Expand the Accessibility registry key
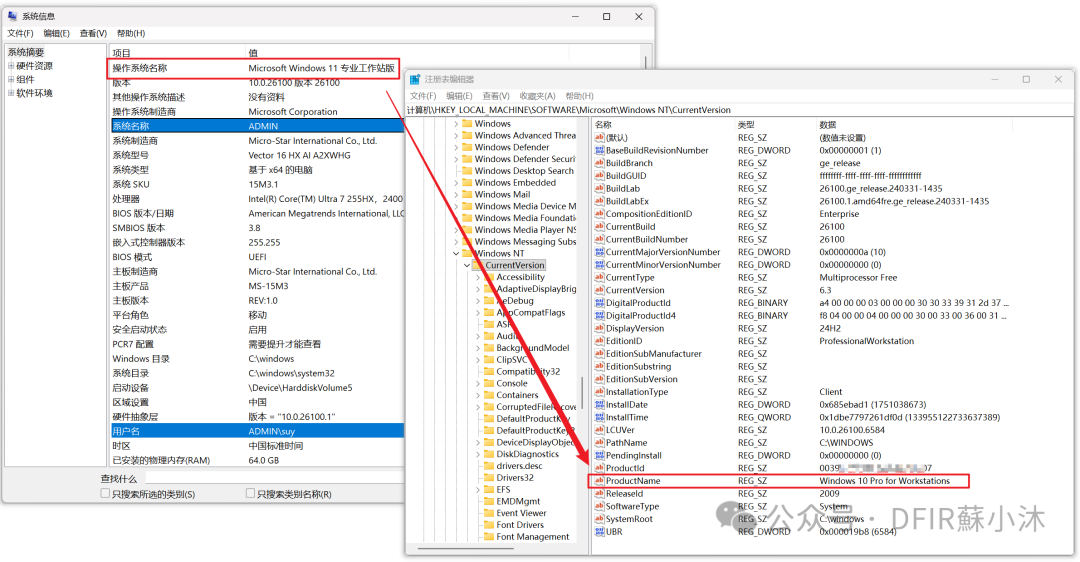Image resolution: width=1080 pixels, height=562 pixels. tap(478, 277)
